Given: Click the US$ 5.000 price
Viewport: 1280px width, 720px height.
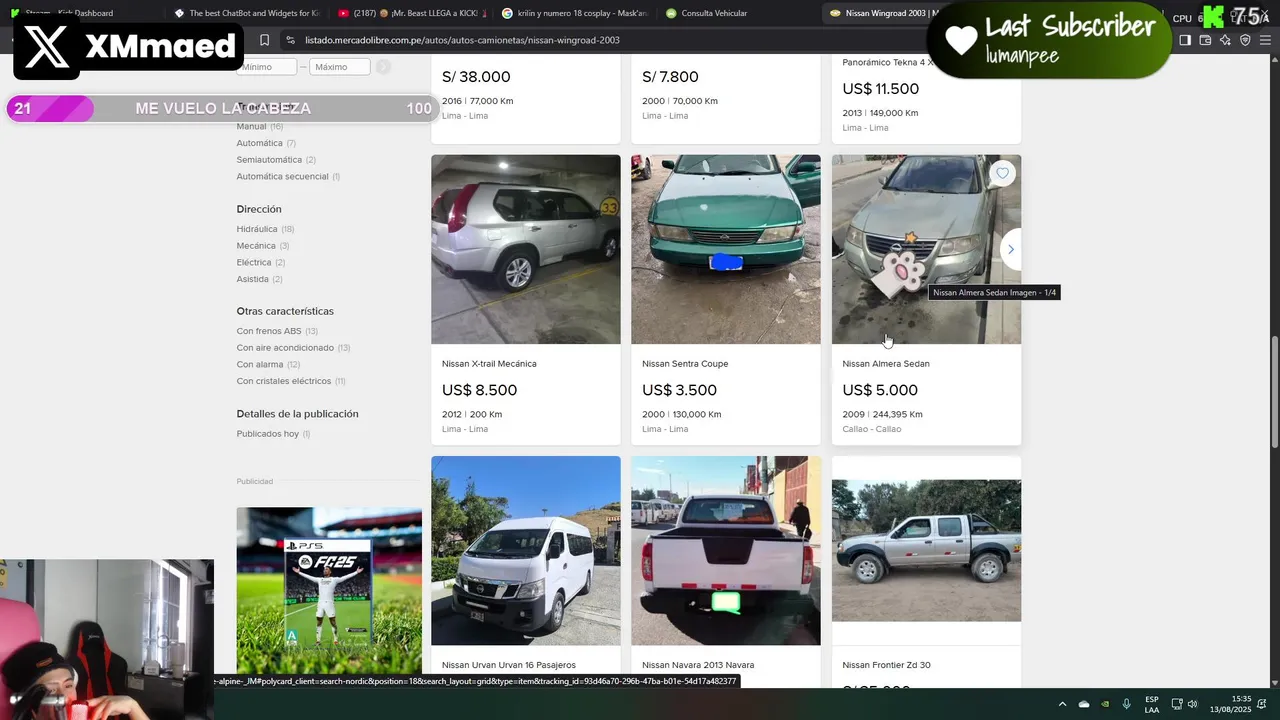Looking at the screenshot, I should [x=880, y=390].
